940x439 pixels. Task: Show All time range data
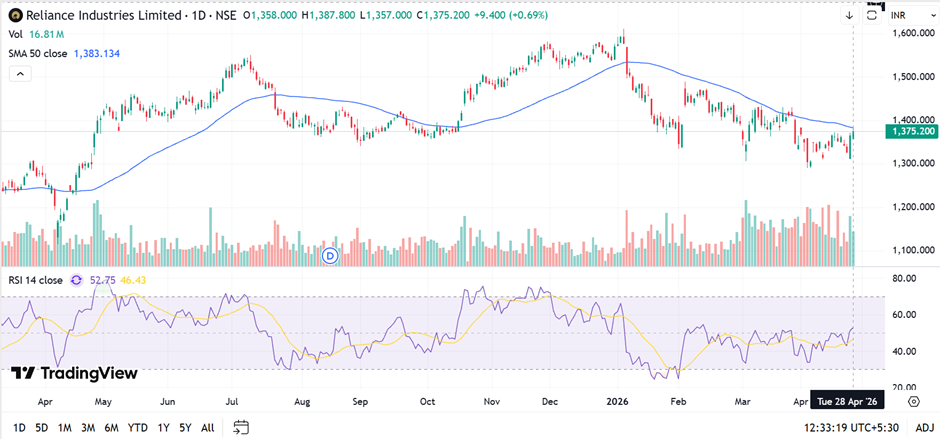tap(207, 427)
